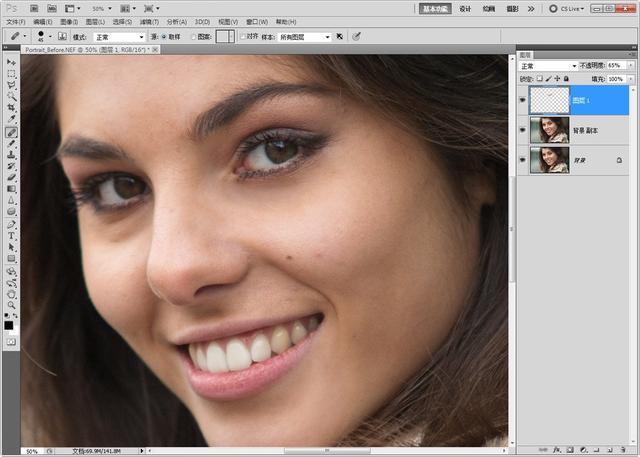
Task: Select the 3D Object Rotate tool
Action: point(11,271)
